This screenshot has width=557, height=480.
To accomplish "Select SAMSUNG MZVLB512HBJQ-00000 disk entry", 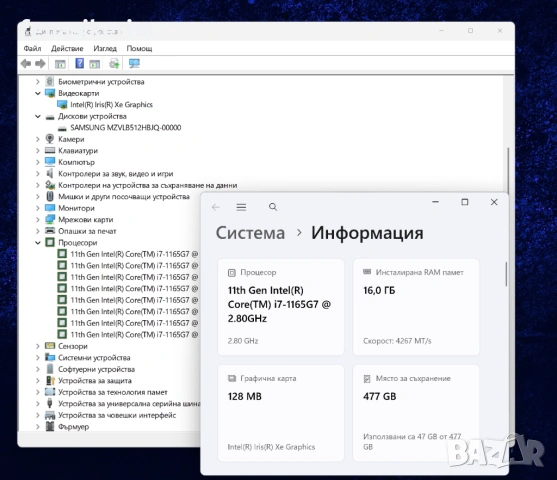I will 125,128.
